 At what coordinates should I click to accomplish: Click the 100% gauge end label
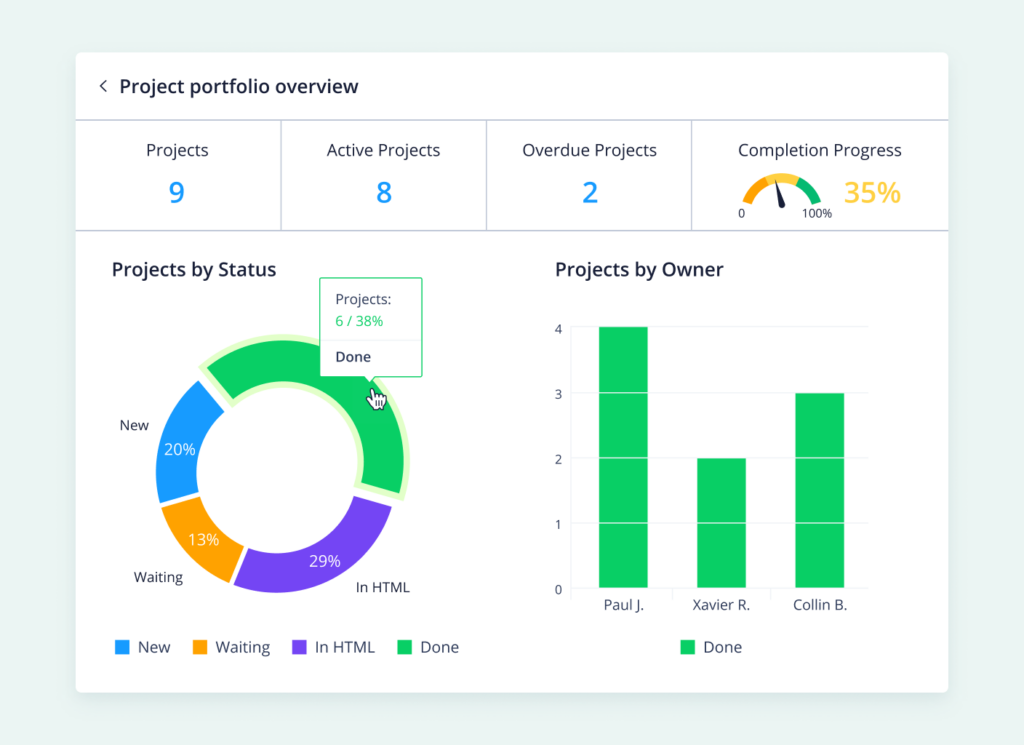(x=817, y=214)
